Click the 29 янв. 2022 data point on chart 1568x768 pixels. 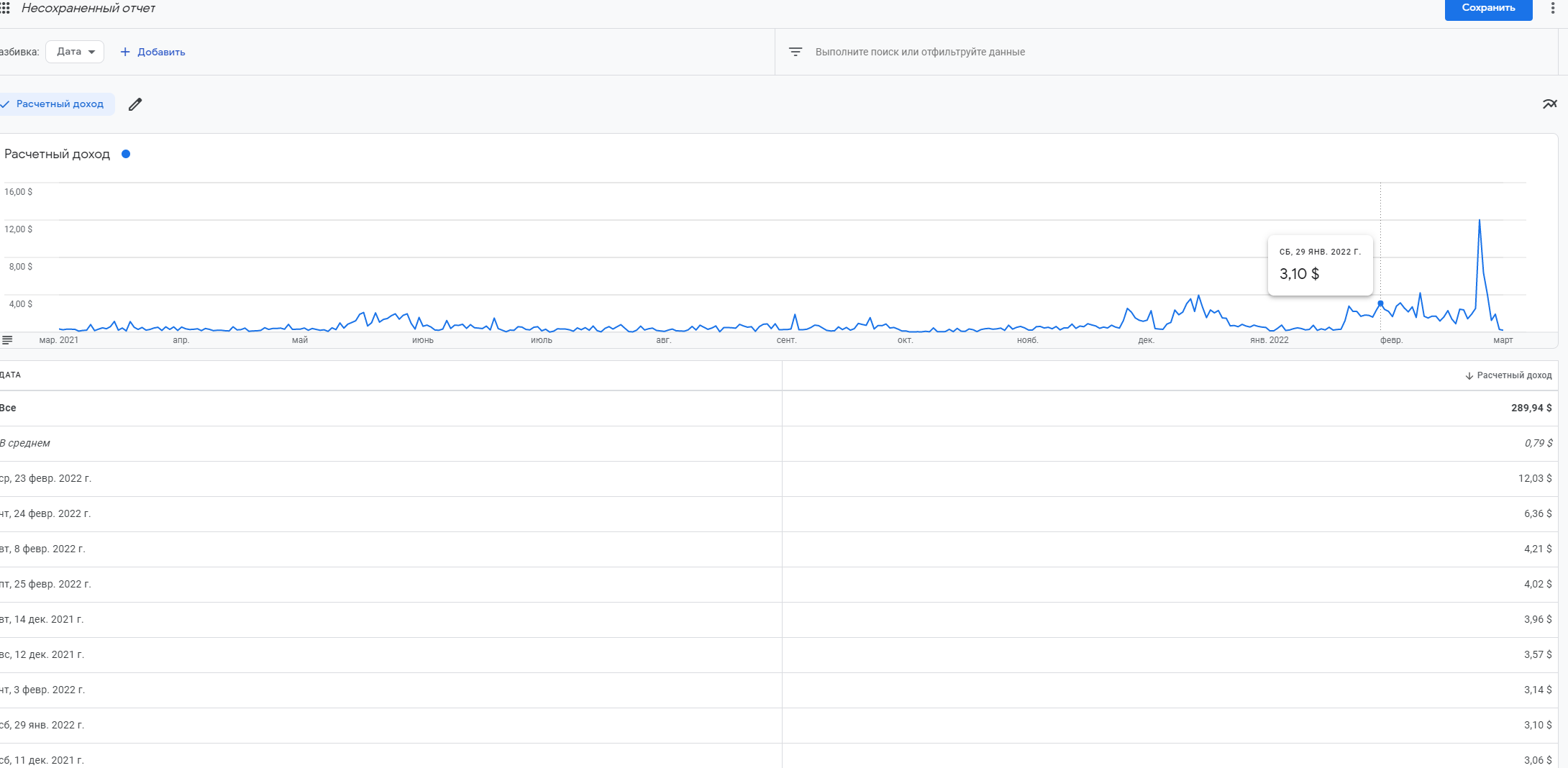pos(1380,303)
